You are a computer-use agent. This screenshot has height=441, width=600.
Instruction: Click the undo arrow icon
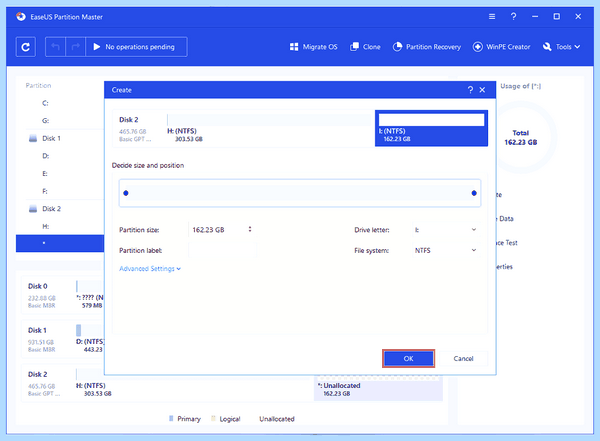coord(55,47)
